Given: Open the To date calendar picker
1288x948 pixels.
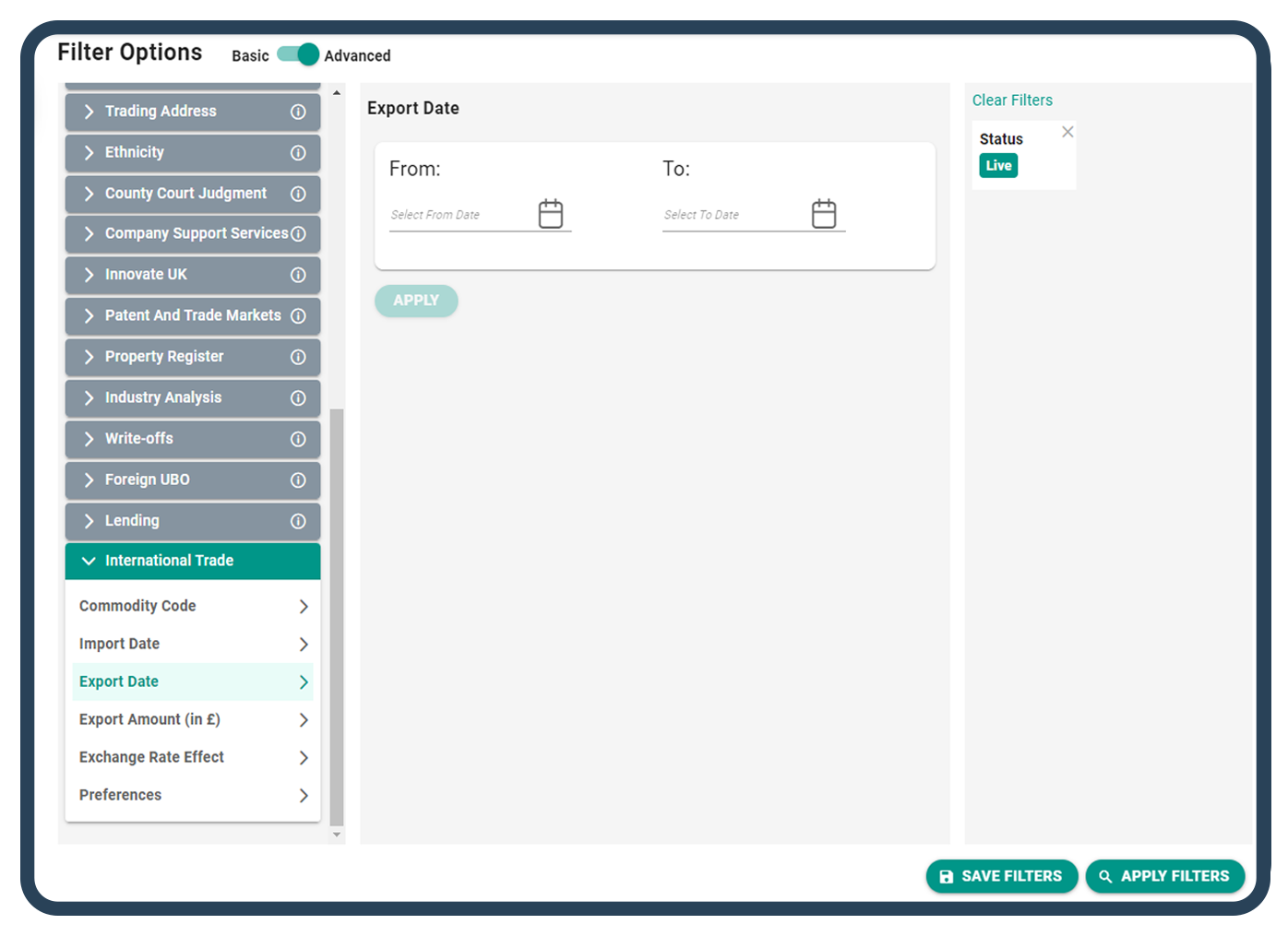Looking at the screenshot, I should tap(824, 213).
